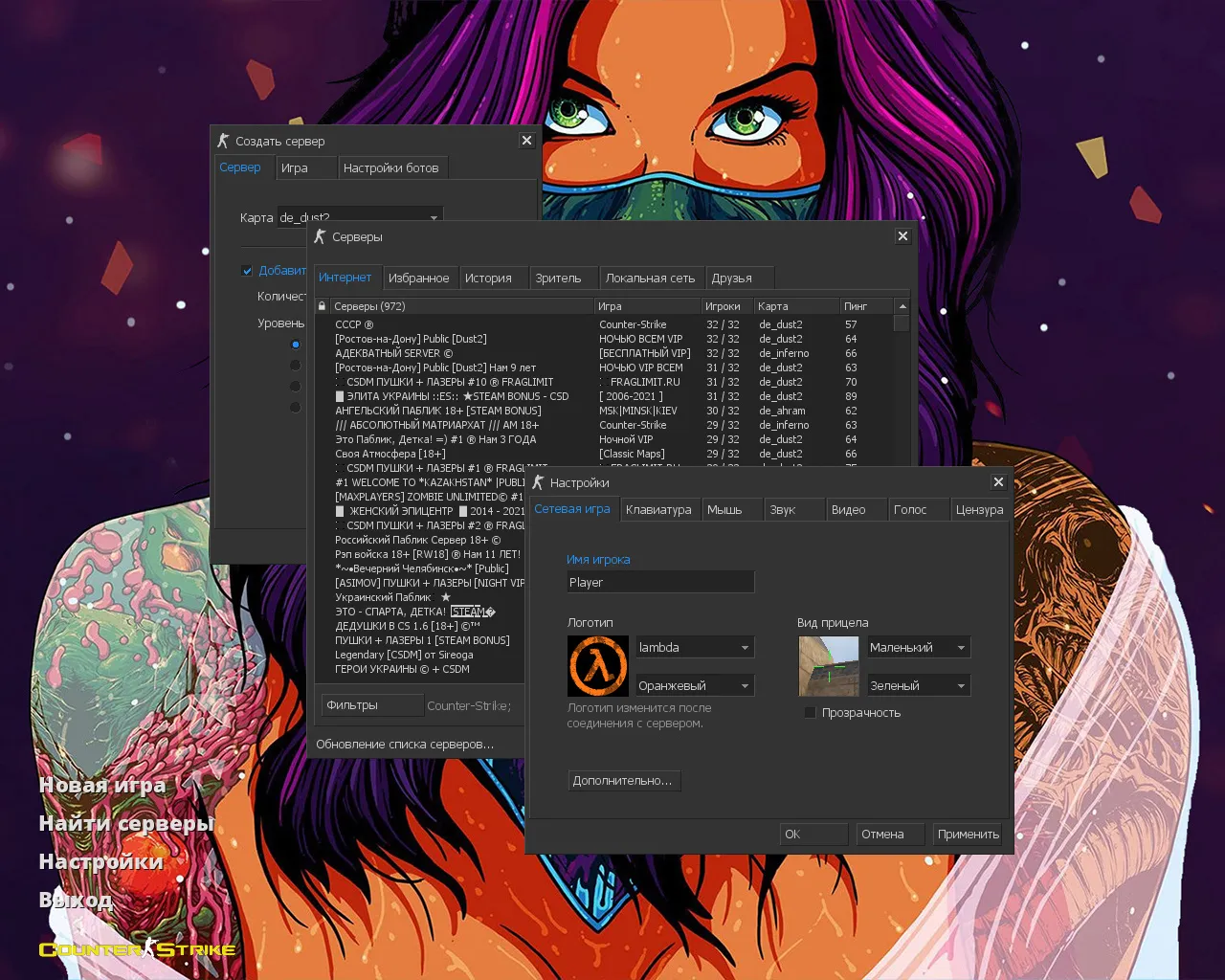
Task: Click the Player name input field
Action: (660, 582)
